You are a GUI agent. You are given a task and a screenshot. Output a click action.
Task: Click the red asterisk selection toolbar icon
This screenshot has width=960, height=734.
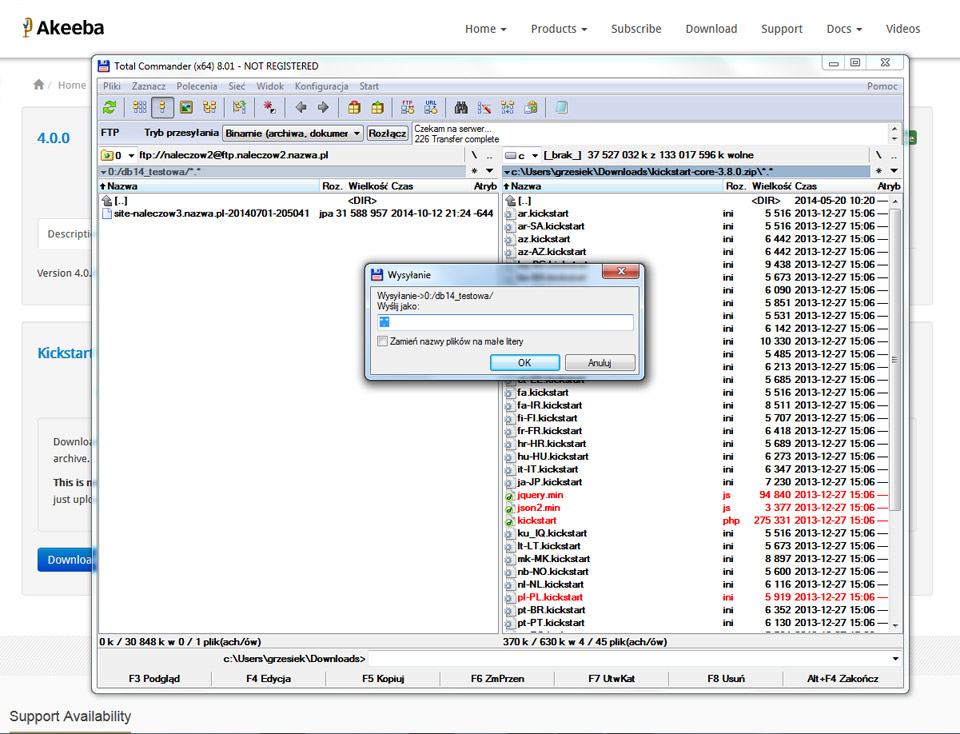click(x=269, y=108)
